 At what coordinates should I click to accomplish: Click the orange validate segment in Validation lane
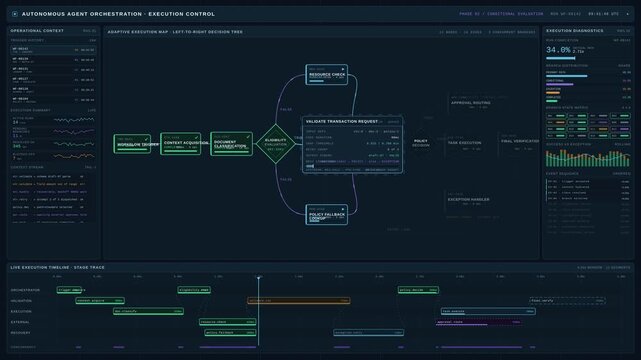(x=299, y=300)
